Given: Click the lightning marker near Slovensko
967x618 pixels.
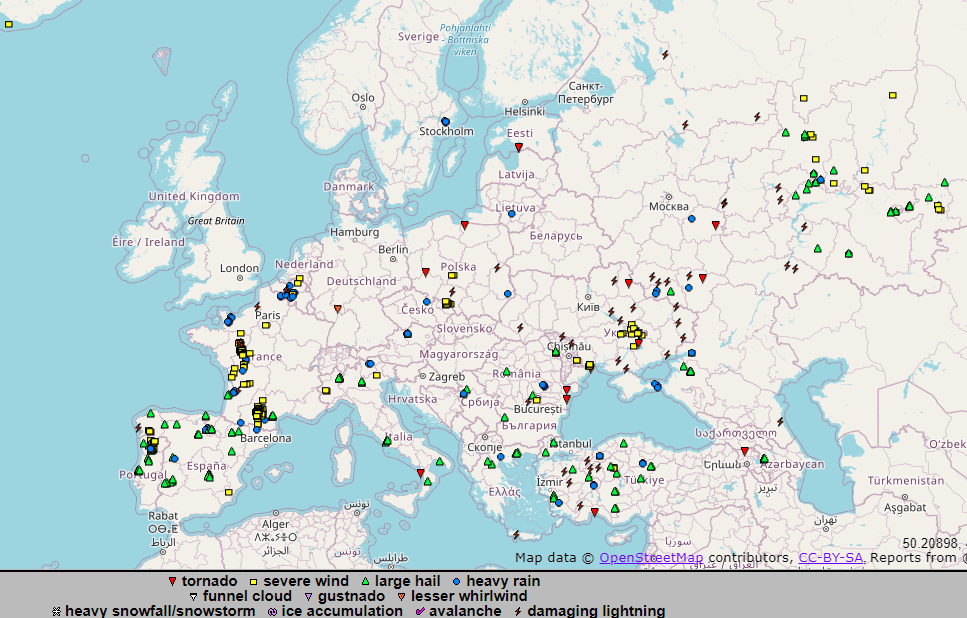Looking at the screenshot, I should pos(520,328).
